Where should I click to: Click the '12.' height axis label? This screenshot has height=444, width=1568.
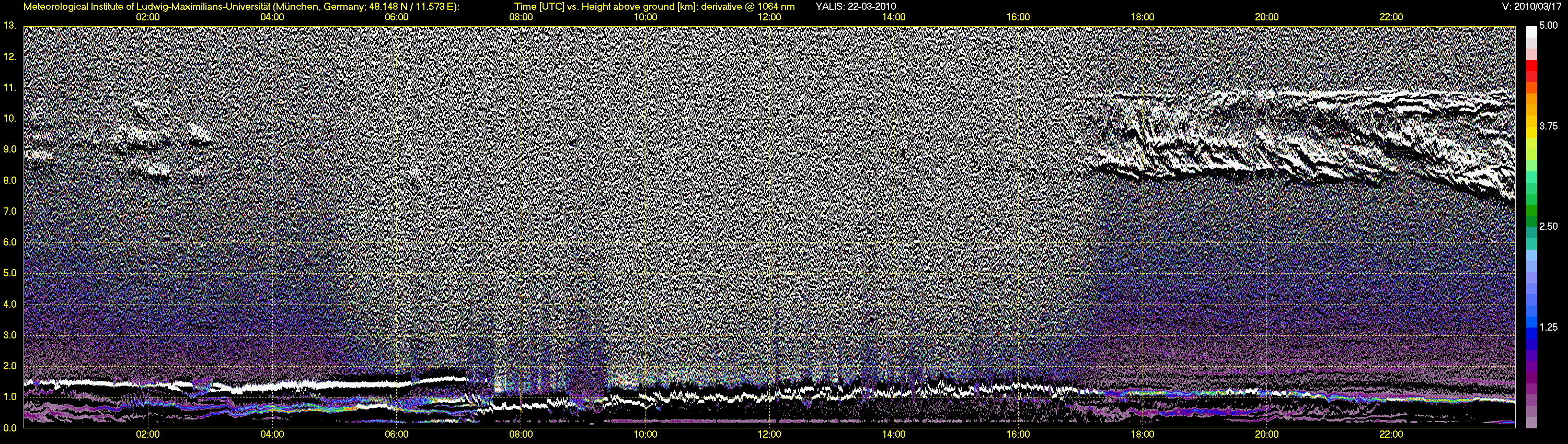point(10,56)
